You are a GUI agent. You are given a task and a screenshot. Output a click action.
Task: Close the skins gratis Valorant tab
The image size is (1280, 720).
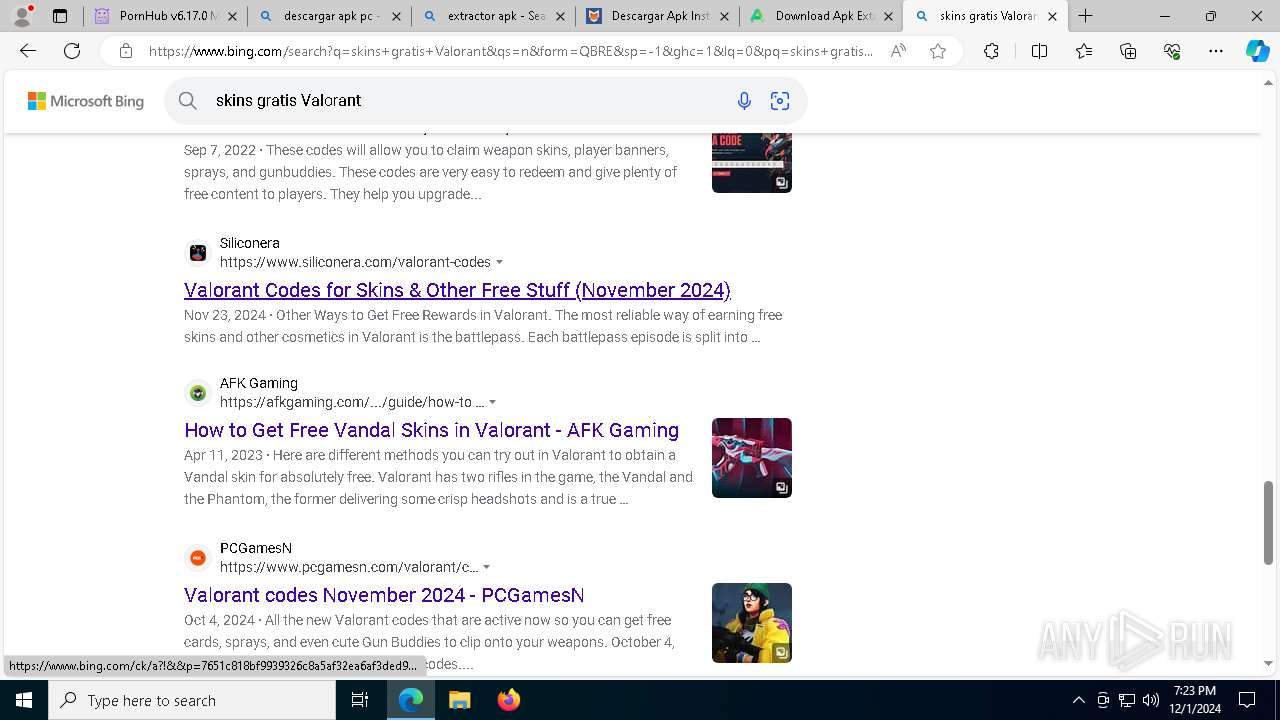click(x=1052, y=16)
